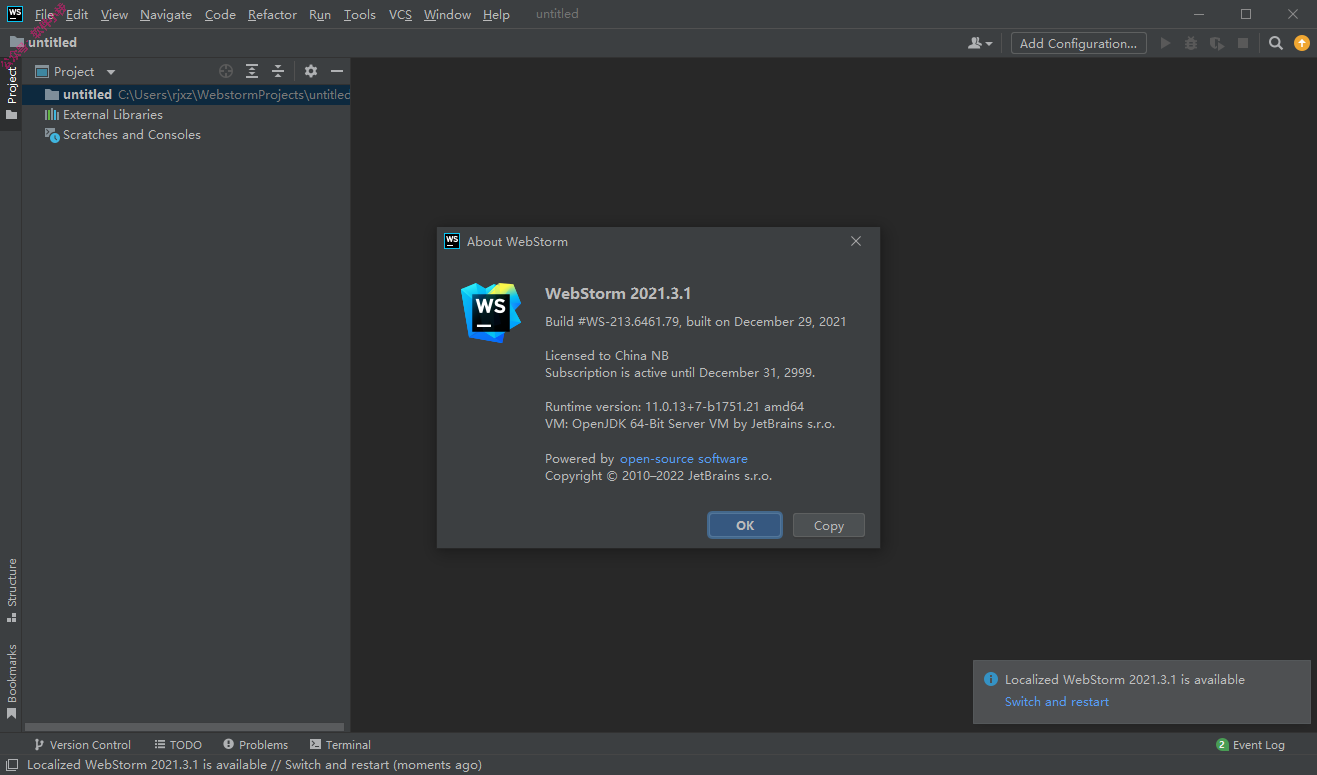
Task: Open the VCS menu
Action: coord(400,14)
